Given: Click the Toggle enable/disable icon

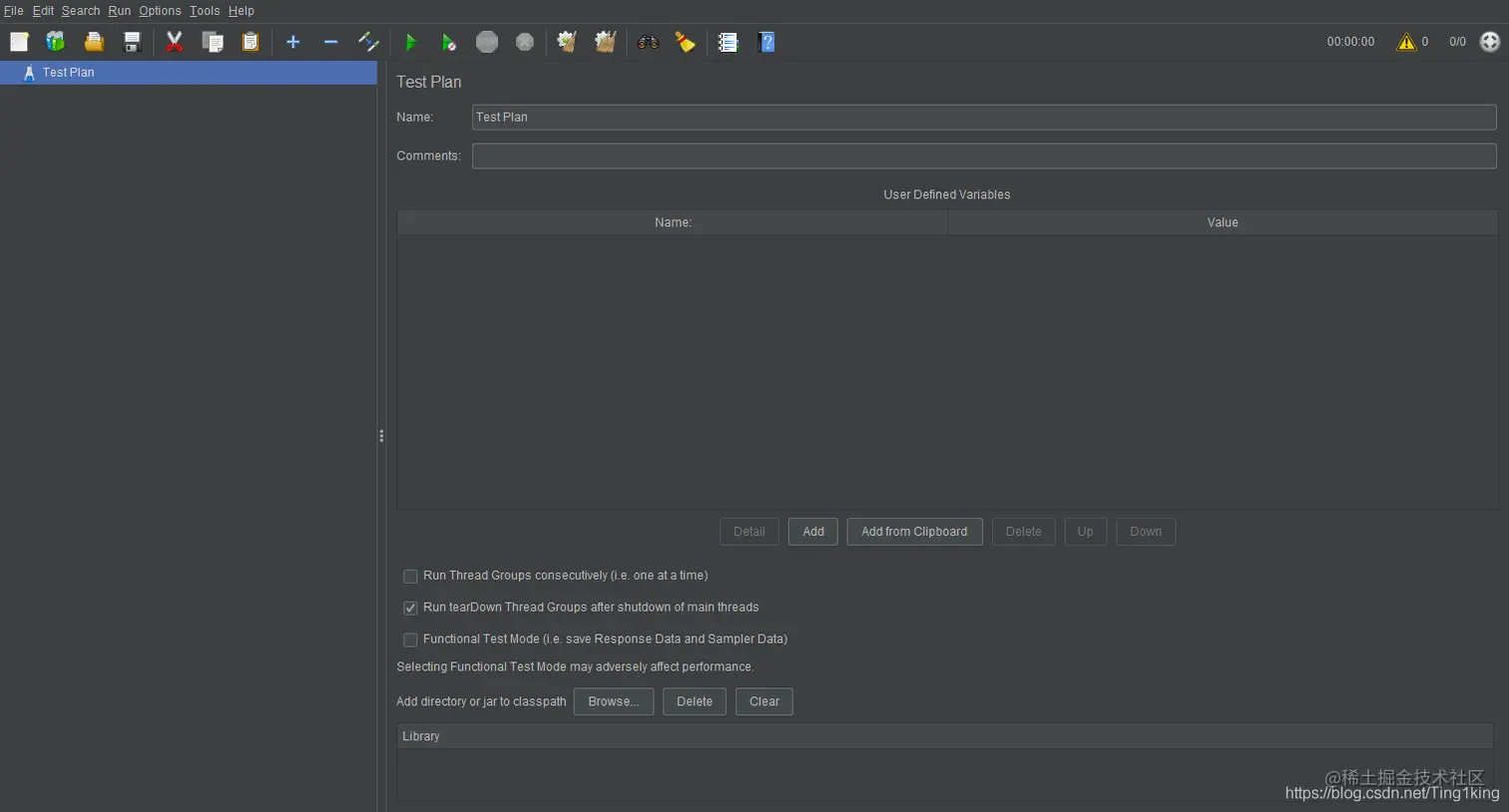Looking at the screenshot, I should [x=368, y=42].
